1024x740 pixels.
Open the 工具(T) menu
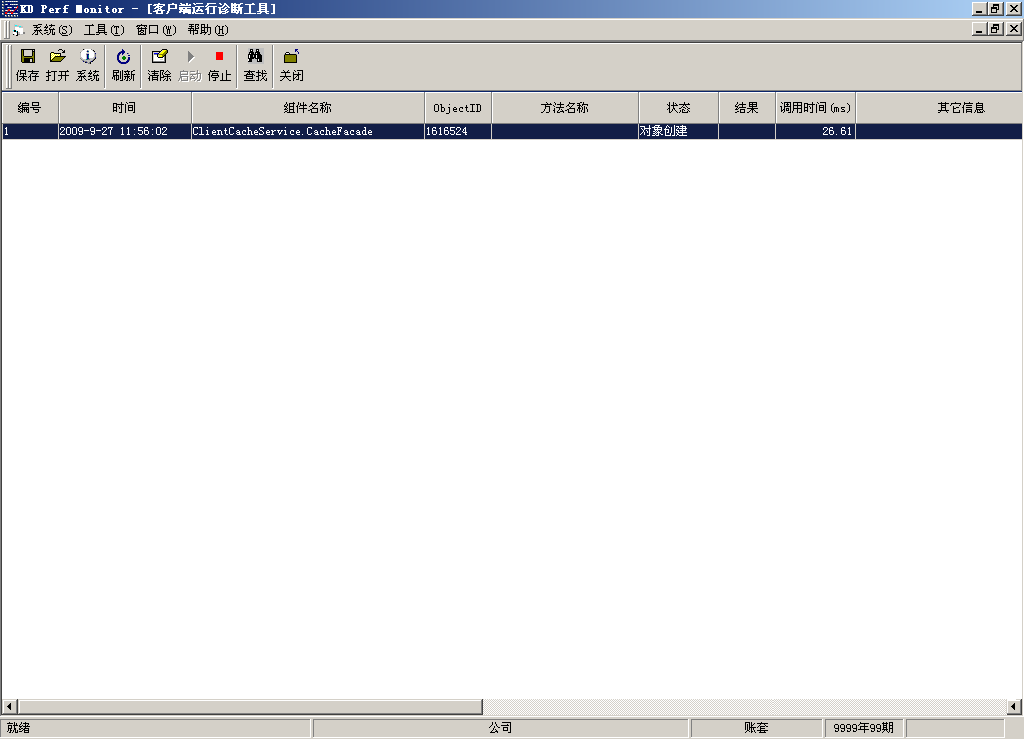click(x=104, y=30)
